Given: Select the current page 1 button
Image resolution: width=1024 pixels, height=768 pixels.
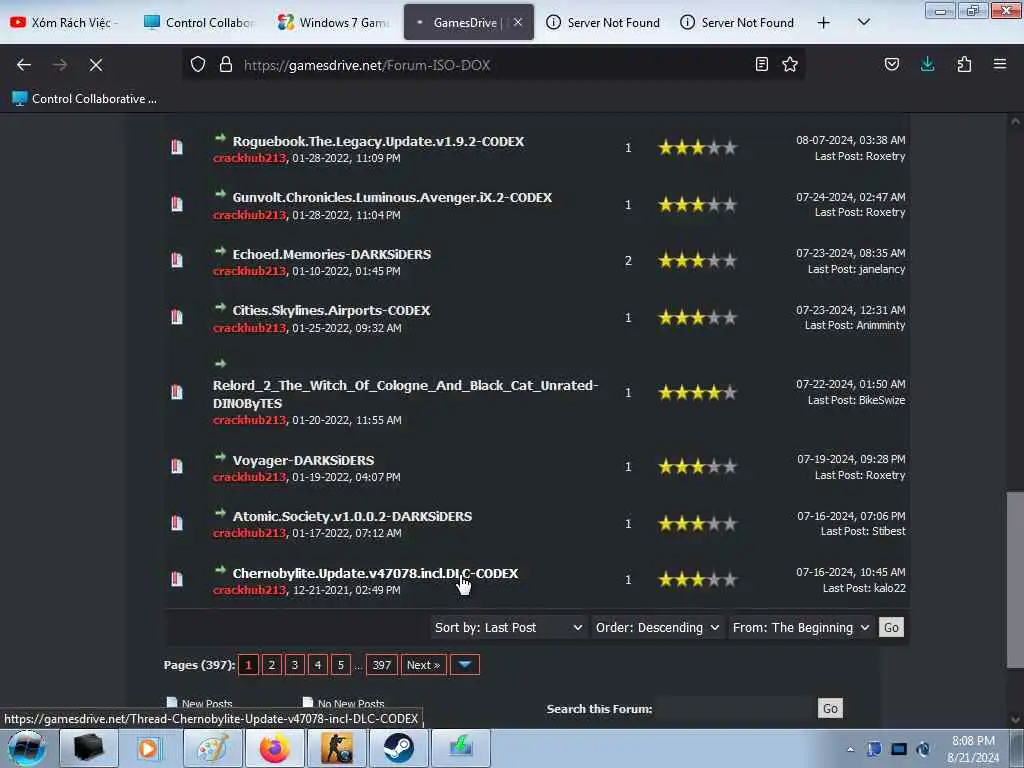Looking at the screenshot, I should (248, 665).
